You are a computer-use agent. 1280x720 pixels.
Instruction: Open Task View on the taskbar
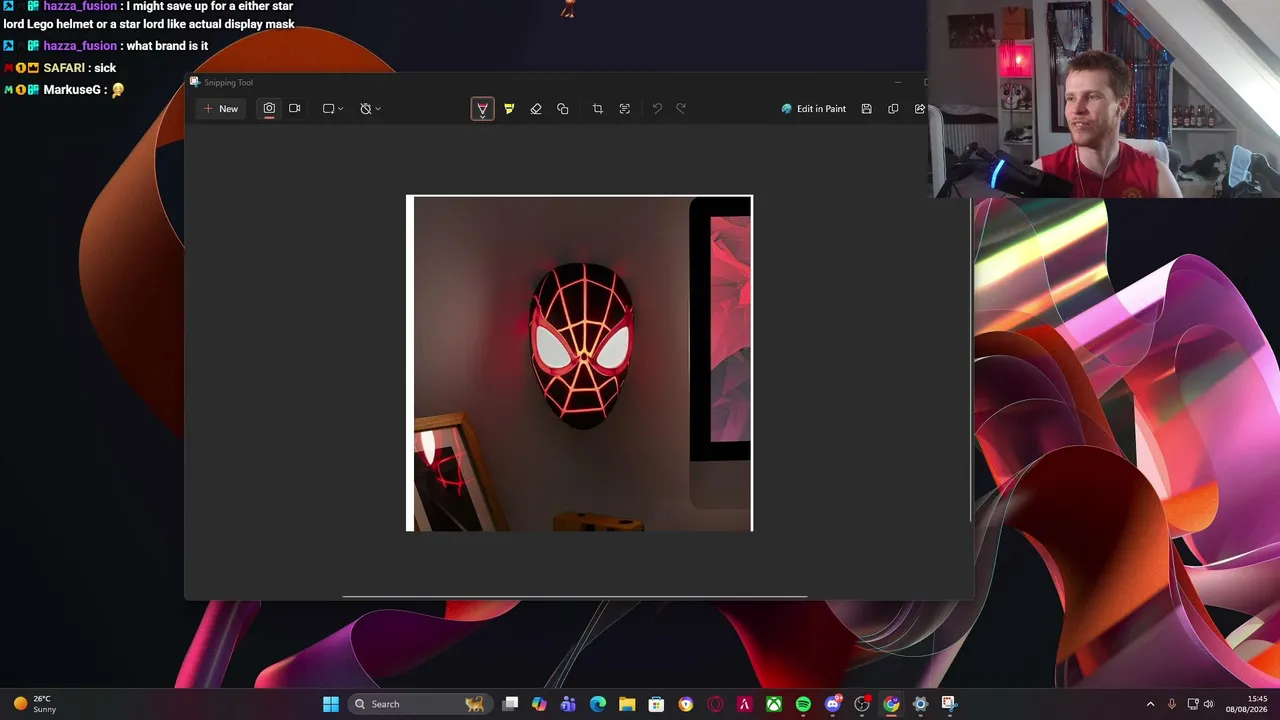(x=510, y=704)
